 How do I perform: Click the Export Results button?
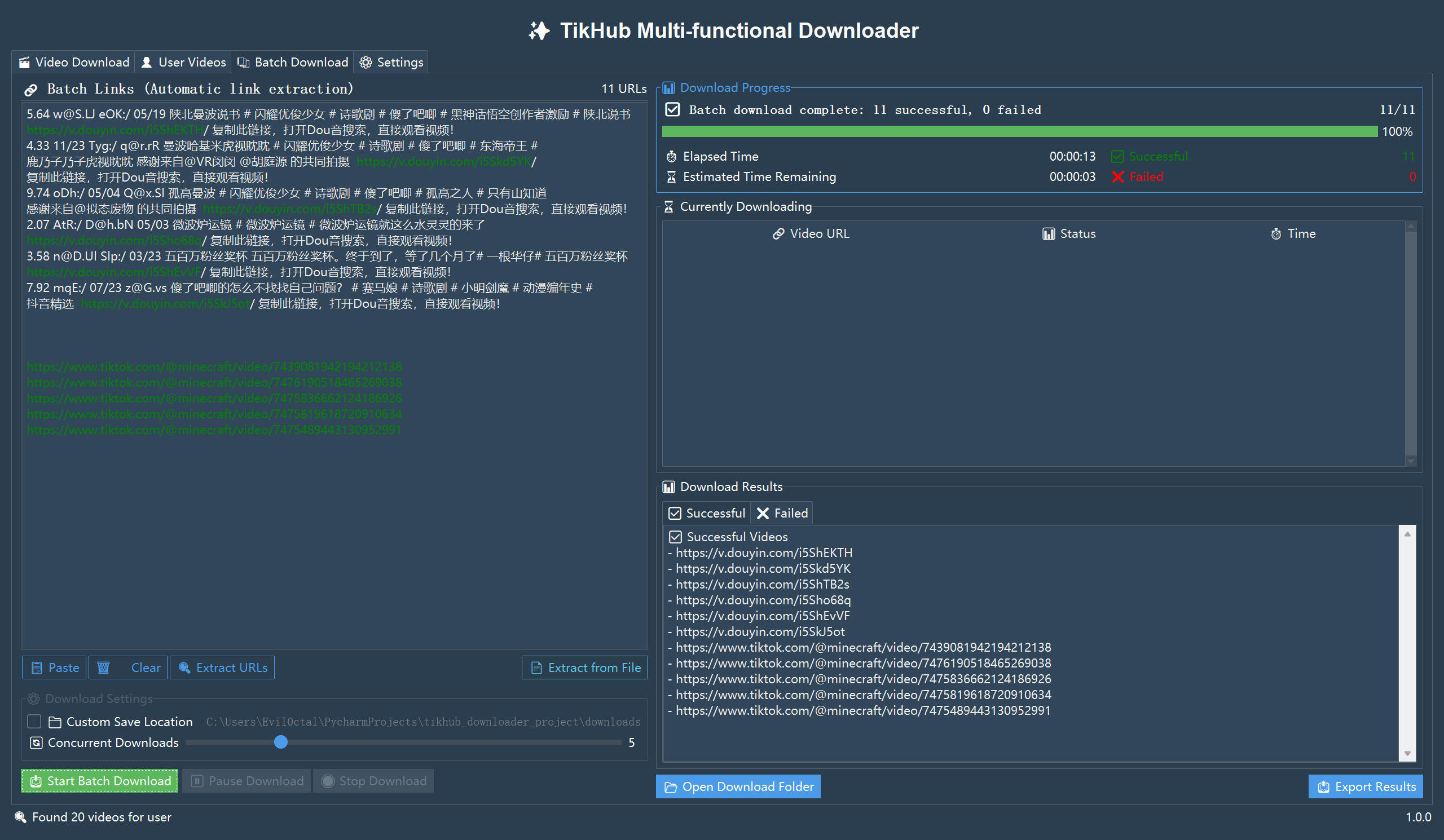coord(1366,787)
